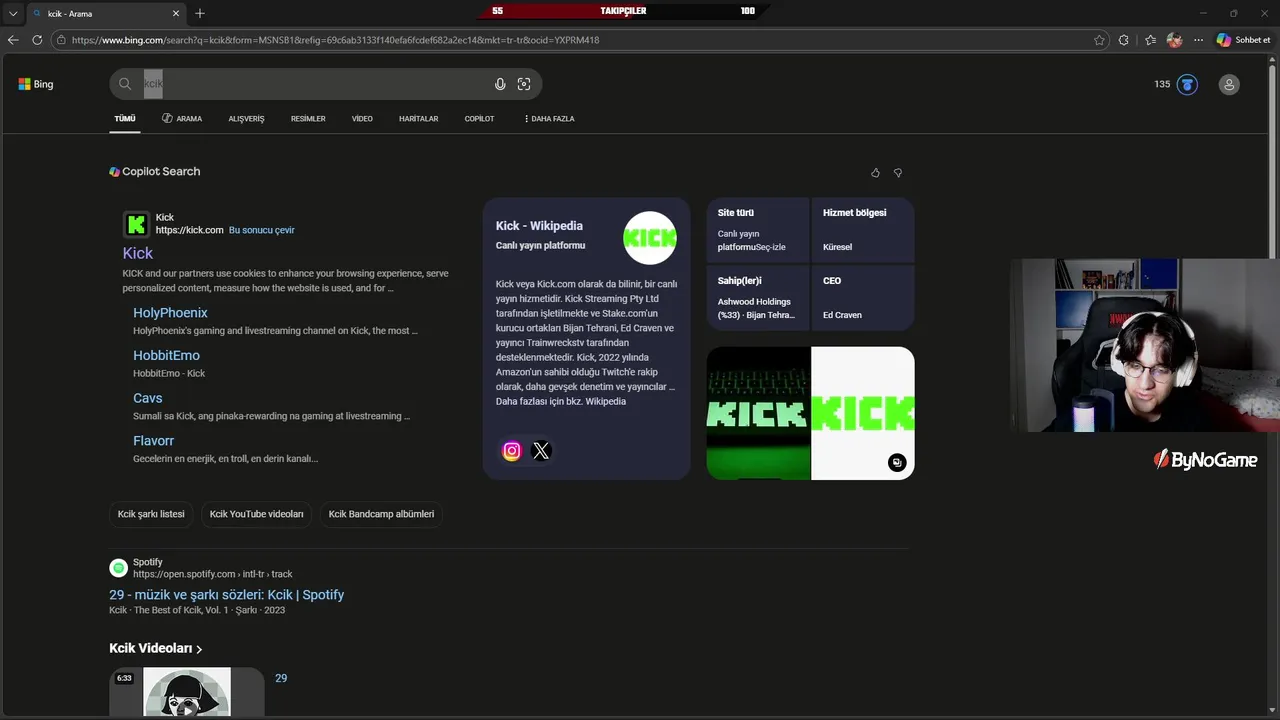
Task: Open Kick's X (Twitter) icon
Action: [541, 451]
